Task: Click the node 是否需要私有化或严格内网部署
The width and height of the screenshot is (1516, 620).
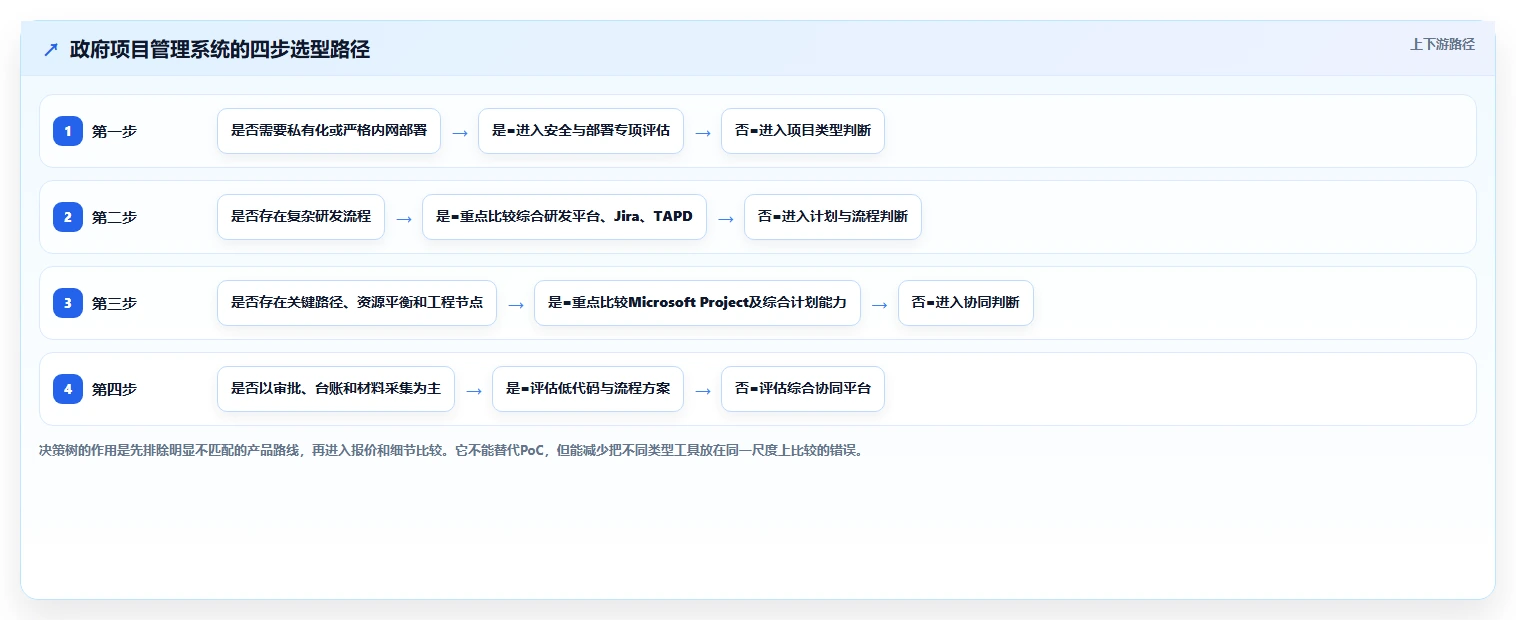Action: point(329,131)
